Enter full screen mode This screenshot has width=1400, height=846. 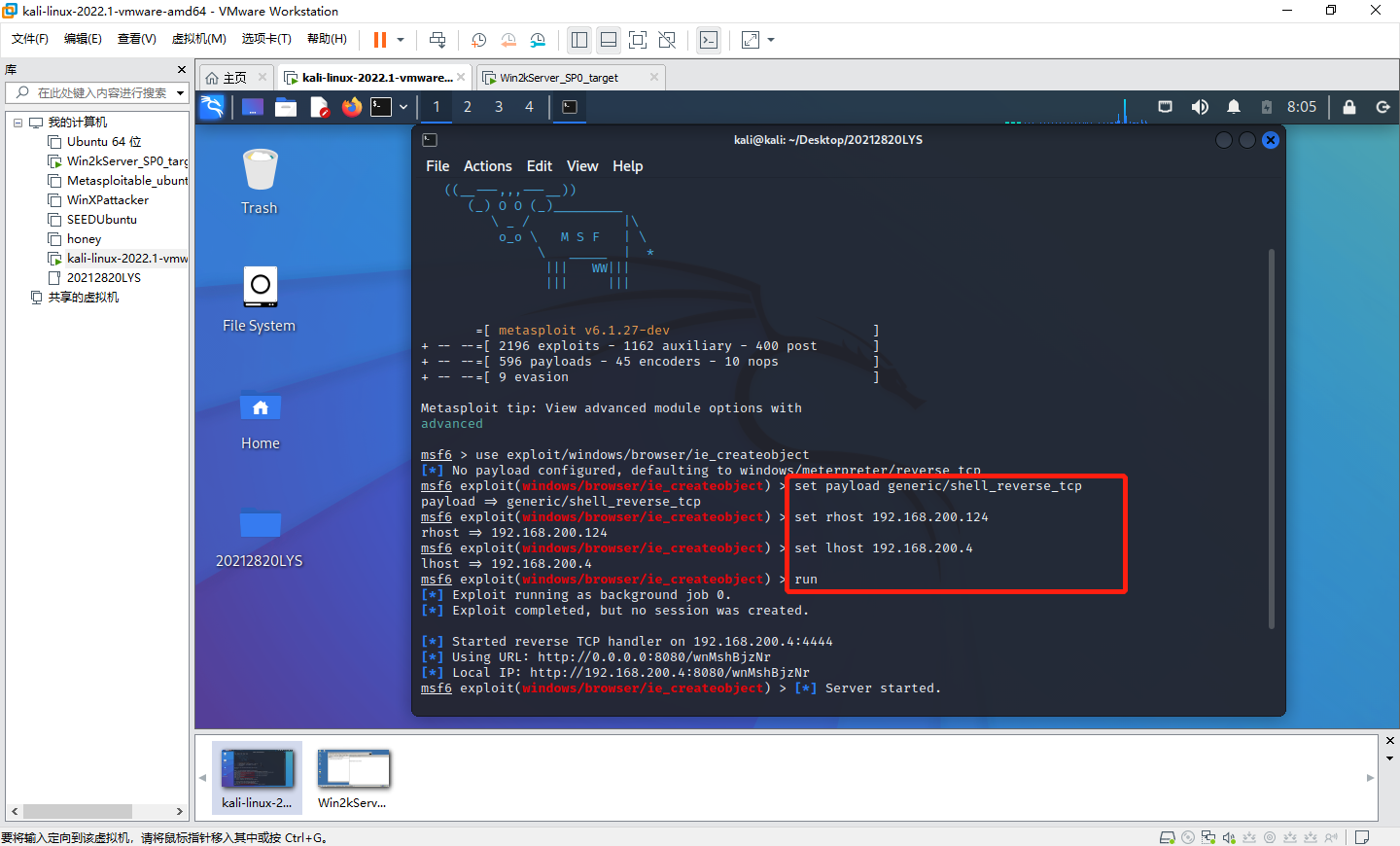[x=638, y=40]
